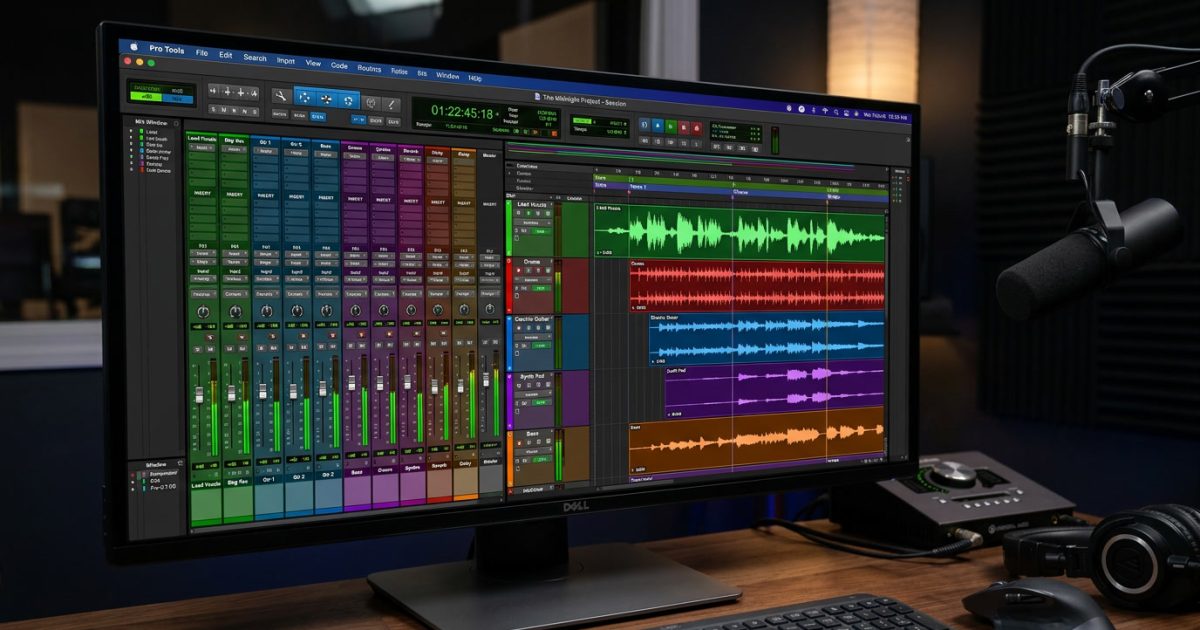1200x630 pixels.
Task: Open the View menu
Action: click(313, 62)
